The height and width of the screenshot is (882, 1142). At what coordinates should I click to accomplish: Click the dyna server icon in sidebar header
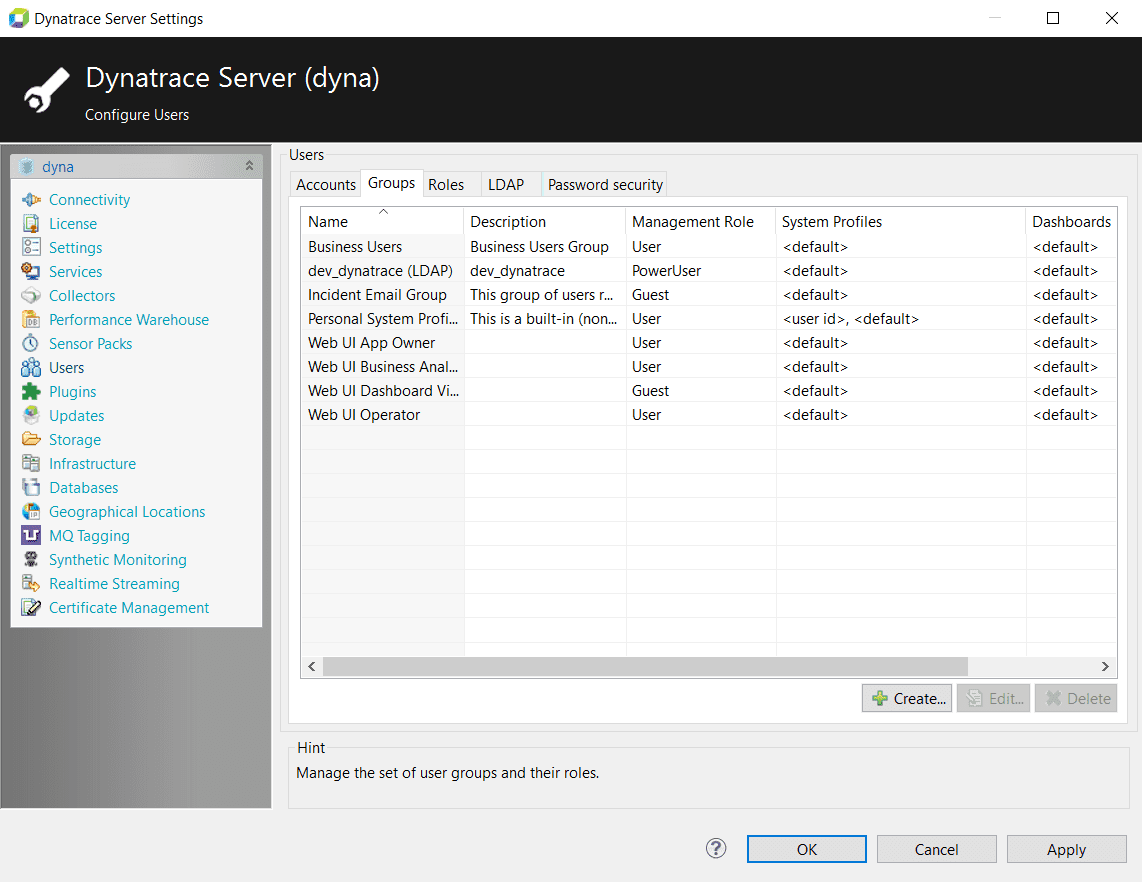27,167
